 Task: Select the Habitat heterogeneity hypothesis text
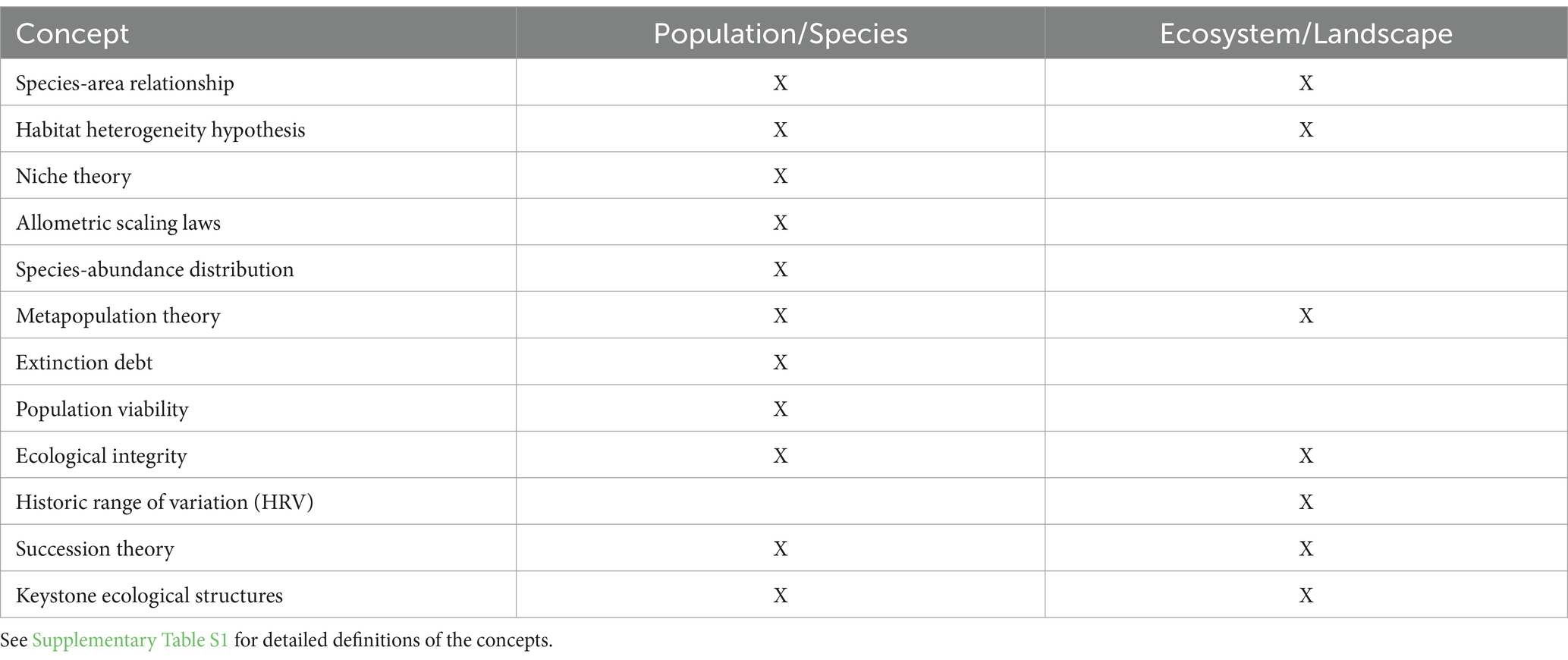pyautogui.click(x=160, y=130)
